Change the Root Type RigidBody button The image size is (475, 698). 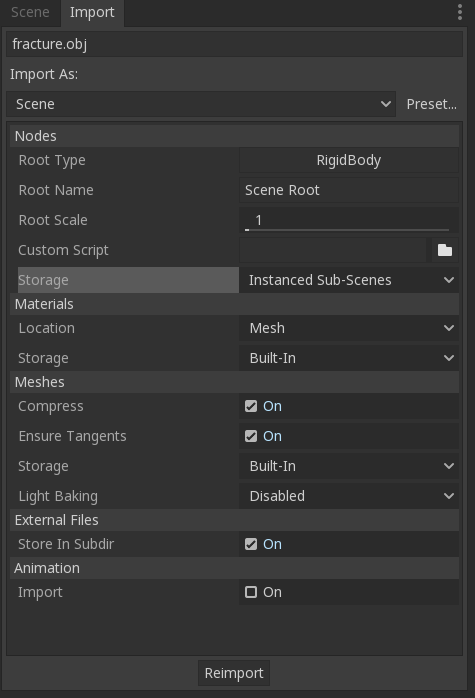(349, 160)
